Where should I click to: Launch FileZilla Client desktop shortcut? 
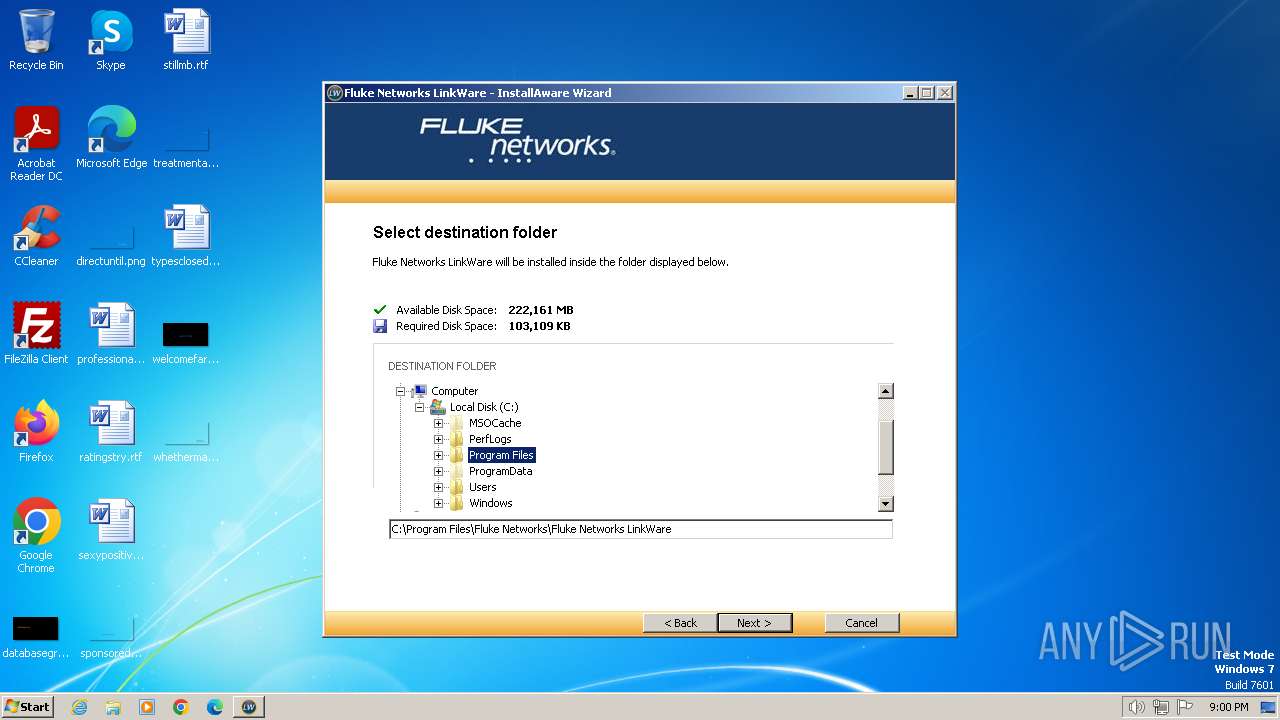click(36, 334)
